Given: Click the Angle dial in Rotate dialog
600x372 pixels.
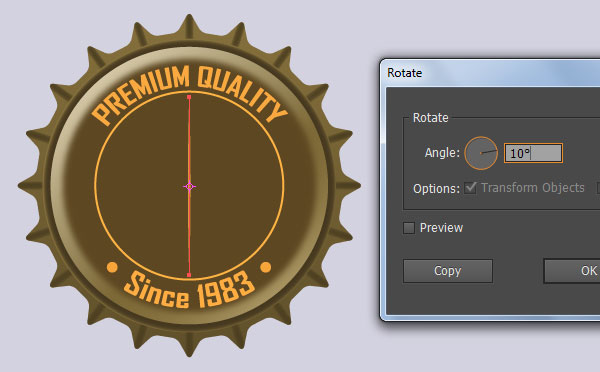Looking at the screenshot, I should click(x=481, y=153).
